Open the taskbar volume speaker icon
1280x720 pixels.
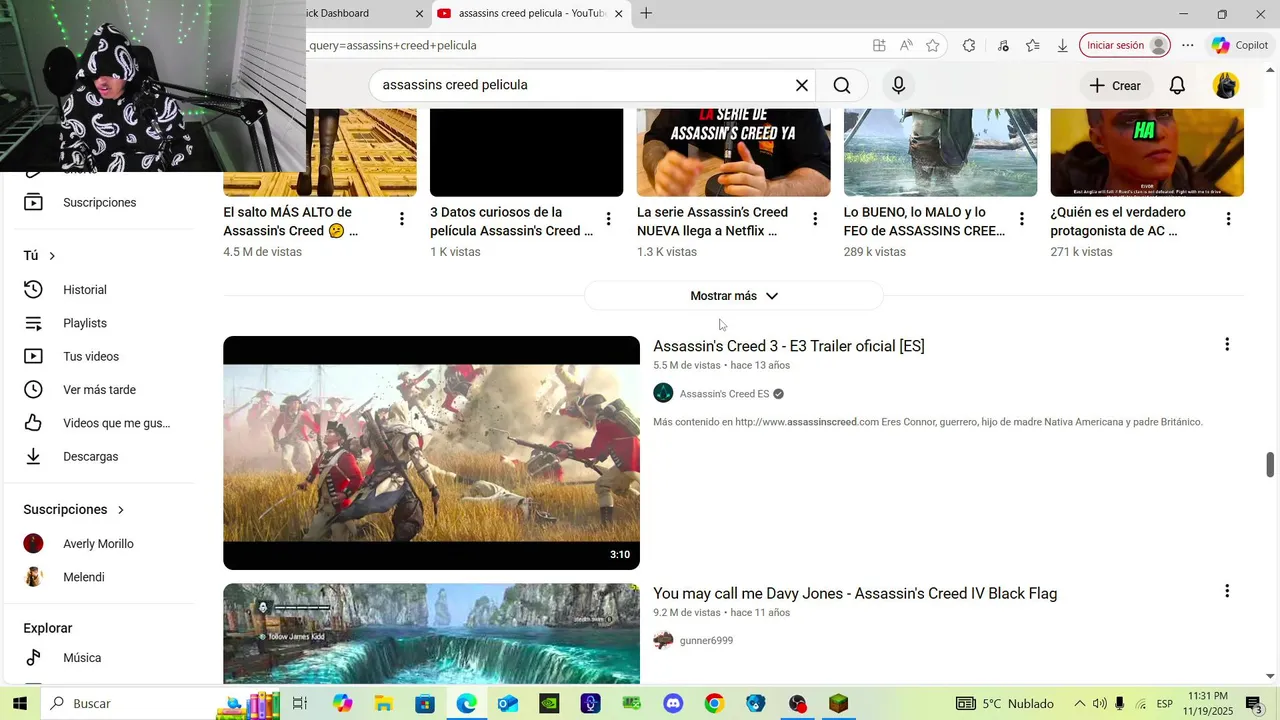tap(1099, 703)
